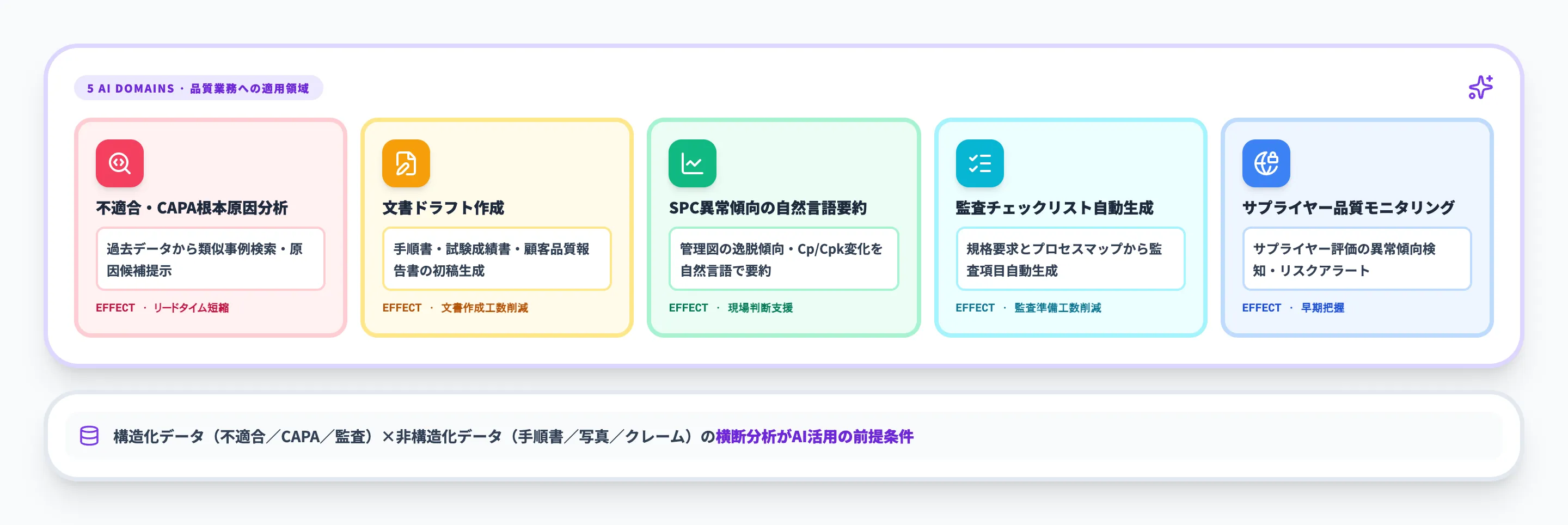Select the 文書ドラフト作成 card title
1568x525 pixels.
click(444, 208)
